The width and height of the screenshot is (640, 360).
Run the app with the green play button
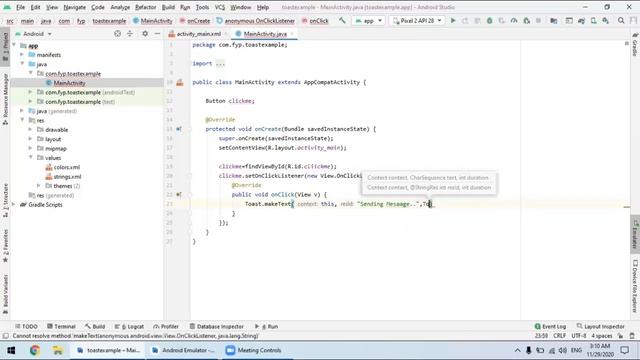[453, 20]
